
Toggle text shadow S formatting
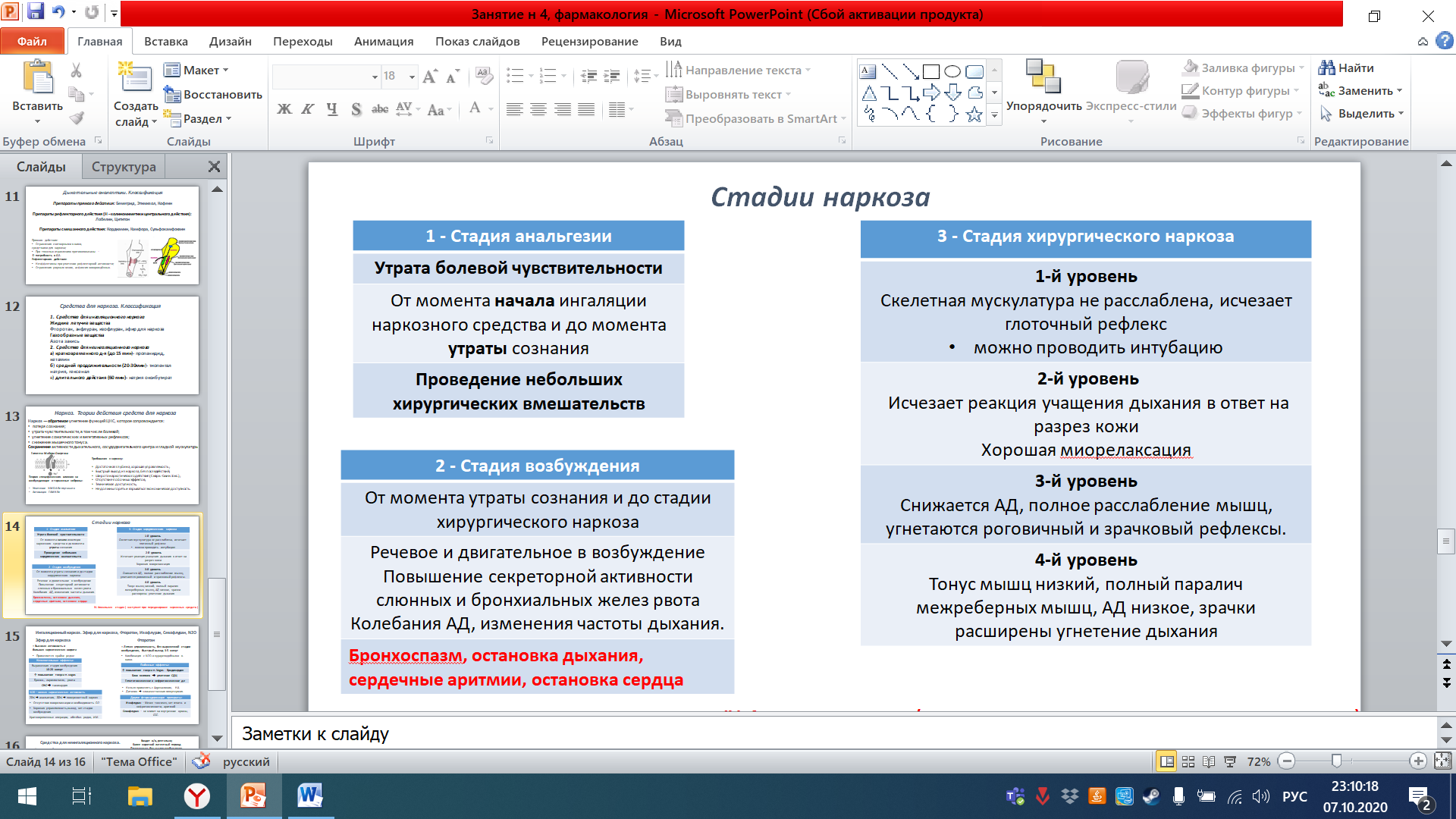coord(356,109)
